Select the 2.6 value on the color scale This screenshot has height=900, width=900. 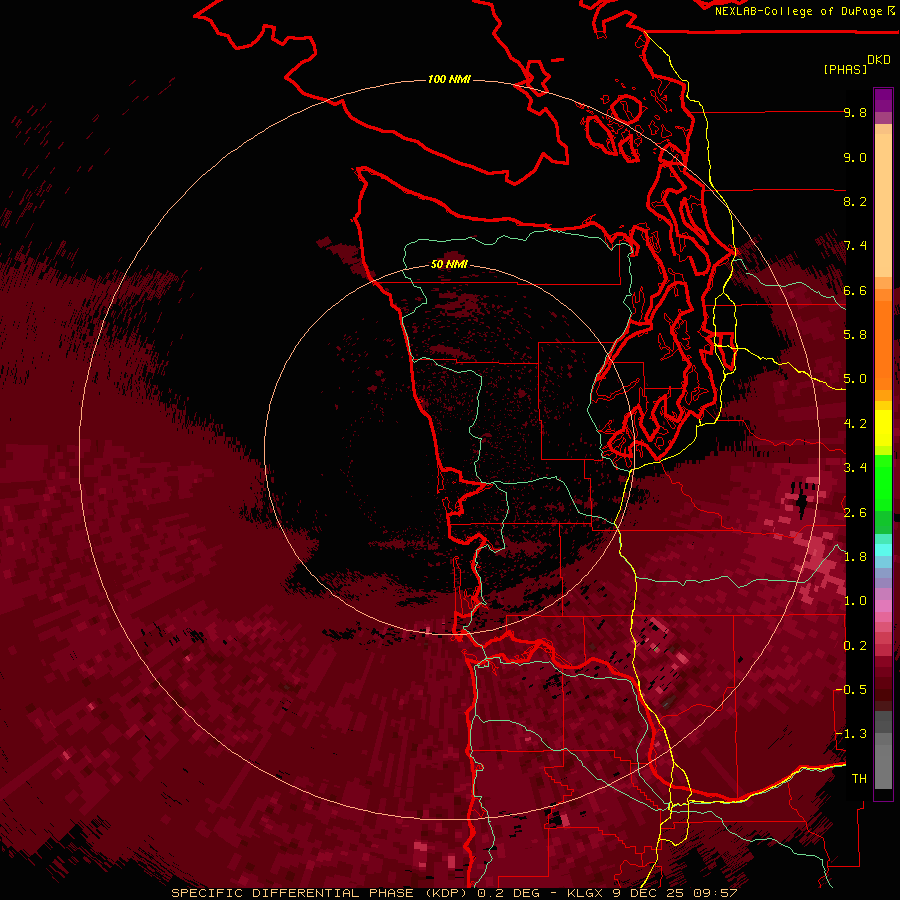(855, 513)
